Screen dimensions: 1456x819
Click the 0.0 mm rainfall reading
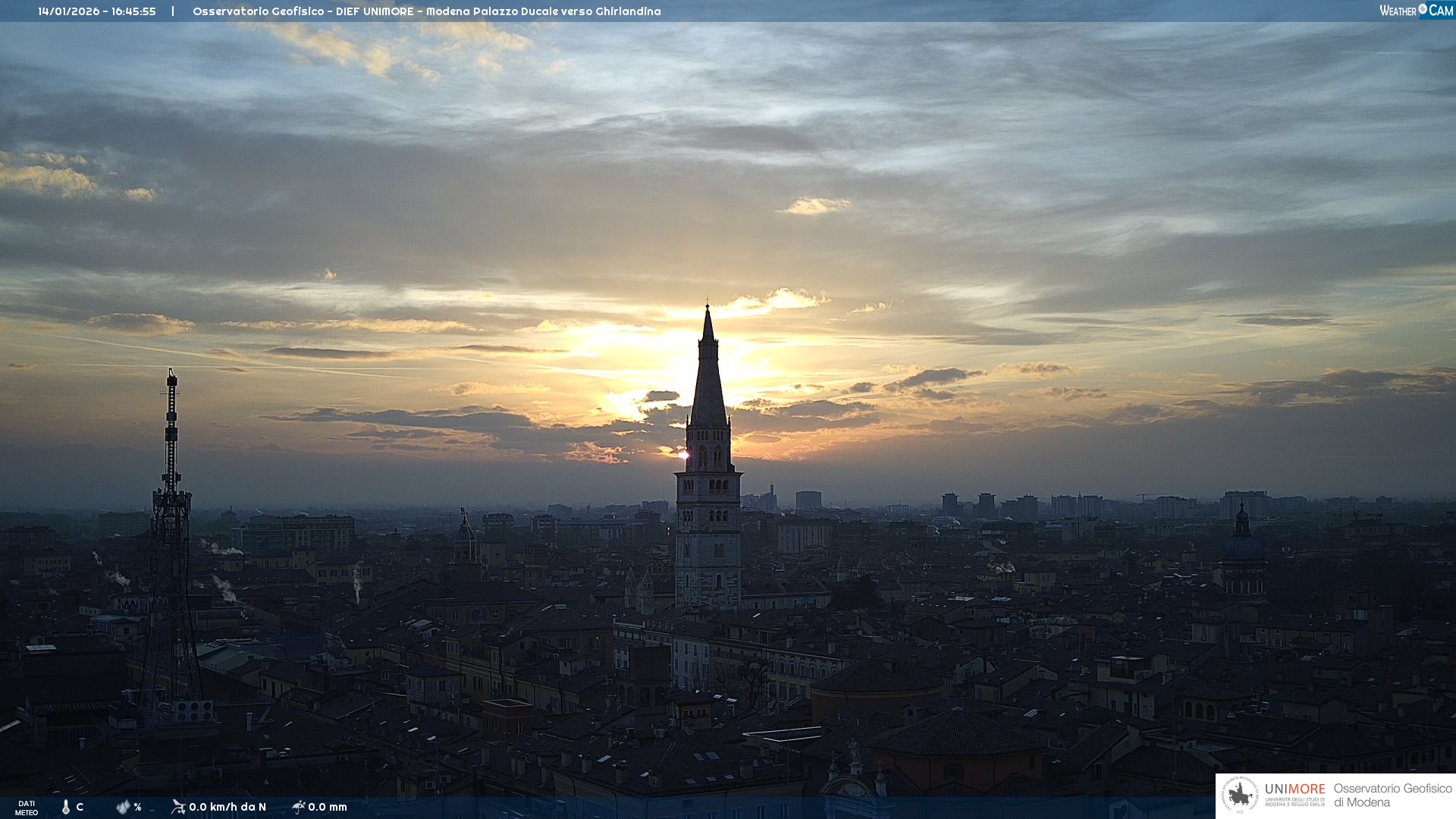(x=328, y=807)
